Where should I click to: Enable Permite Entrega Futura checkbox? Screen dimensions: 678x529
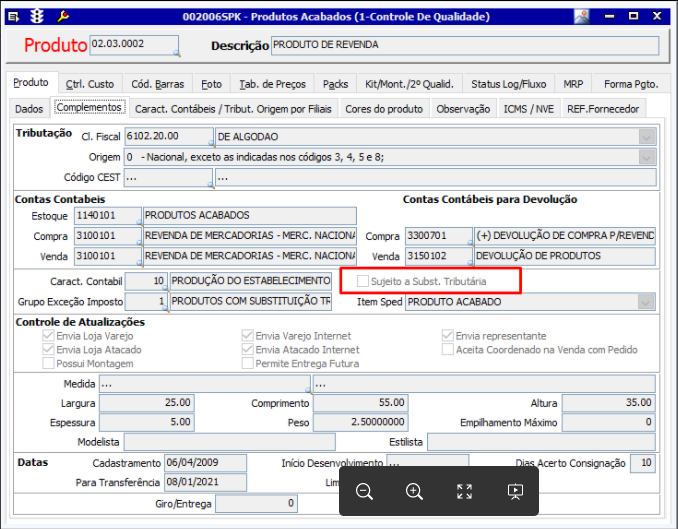coord(247,363)
